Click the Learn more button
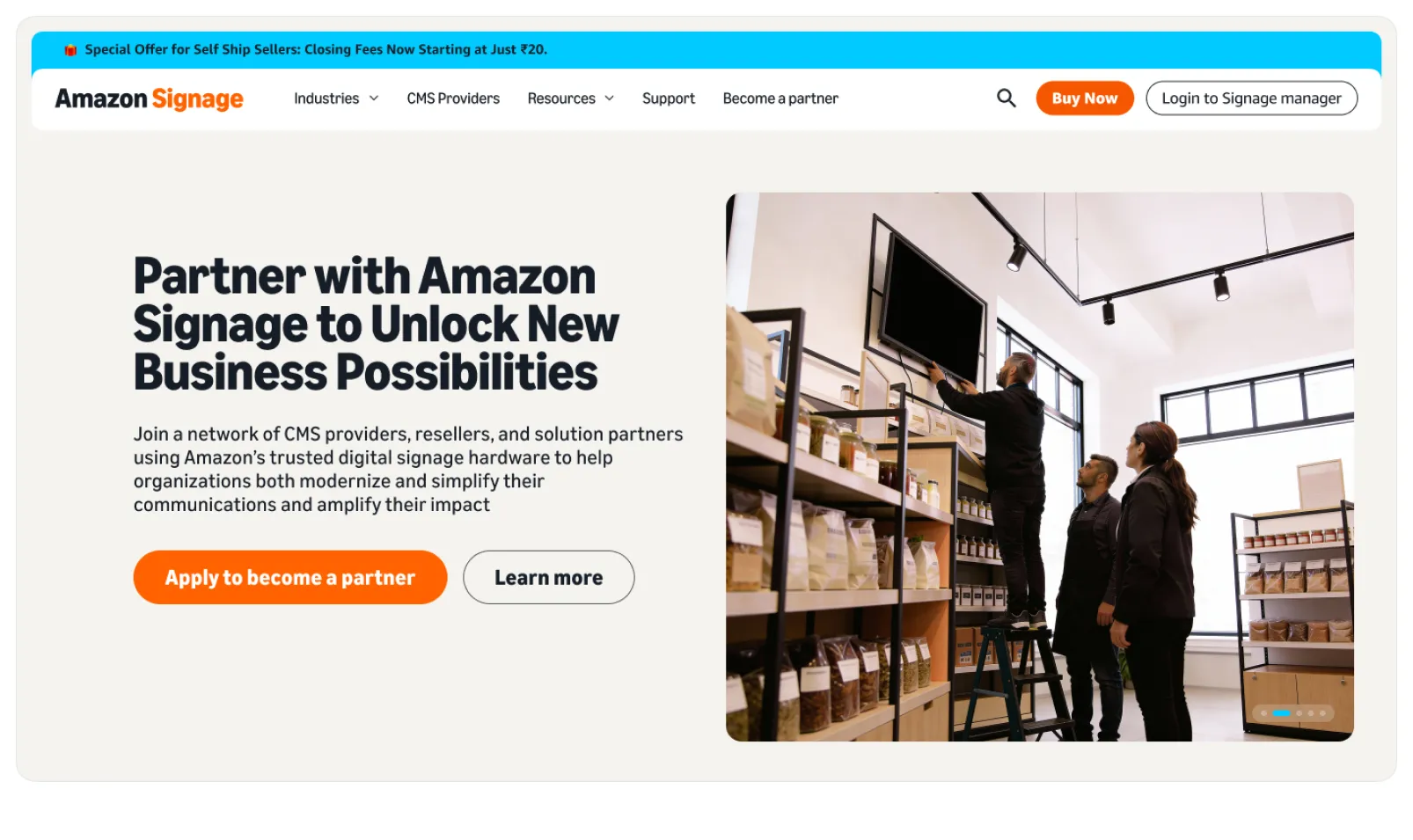The width and height of the screenshot is (1413, 840). (x=549, y=577)
